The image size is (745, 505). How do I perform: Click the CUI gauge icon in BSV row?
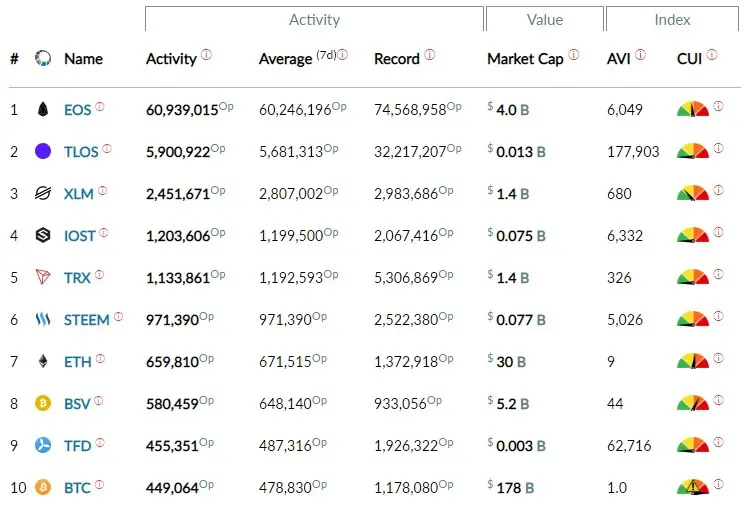coord(693,403)
